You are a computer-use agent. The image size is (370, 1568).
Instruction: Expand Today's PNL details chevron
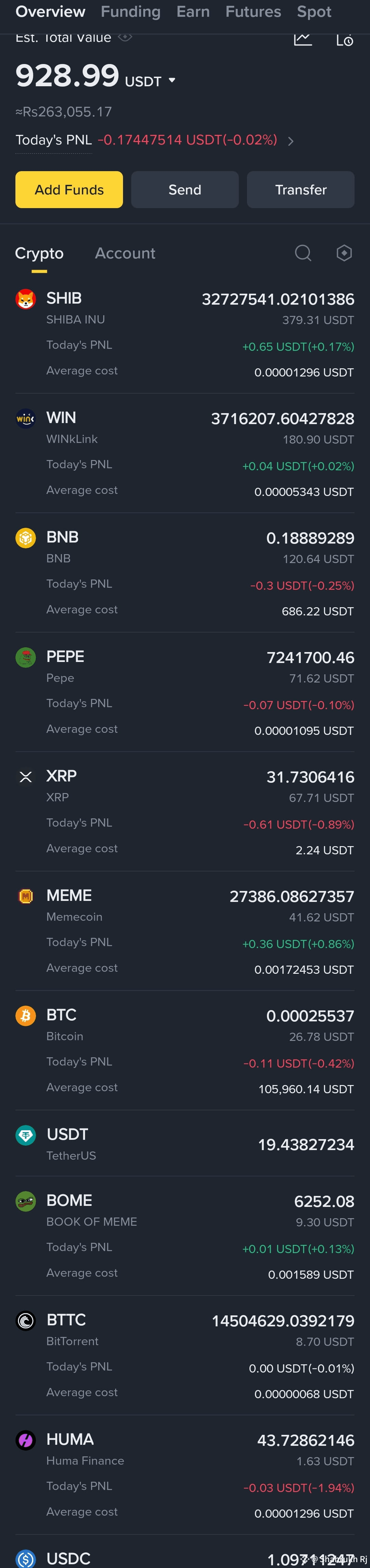291,141
